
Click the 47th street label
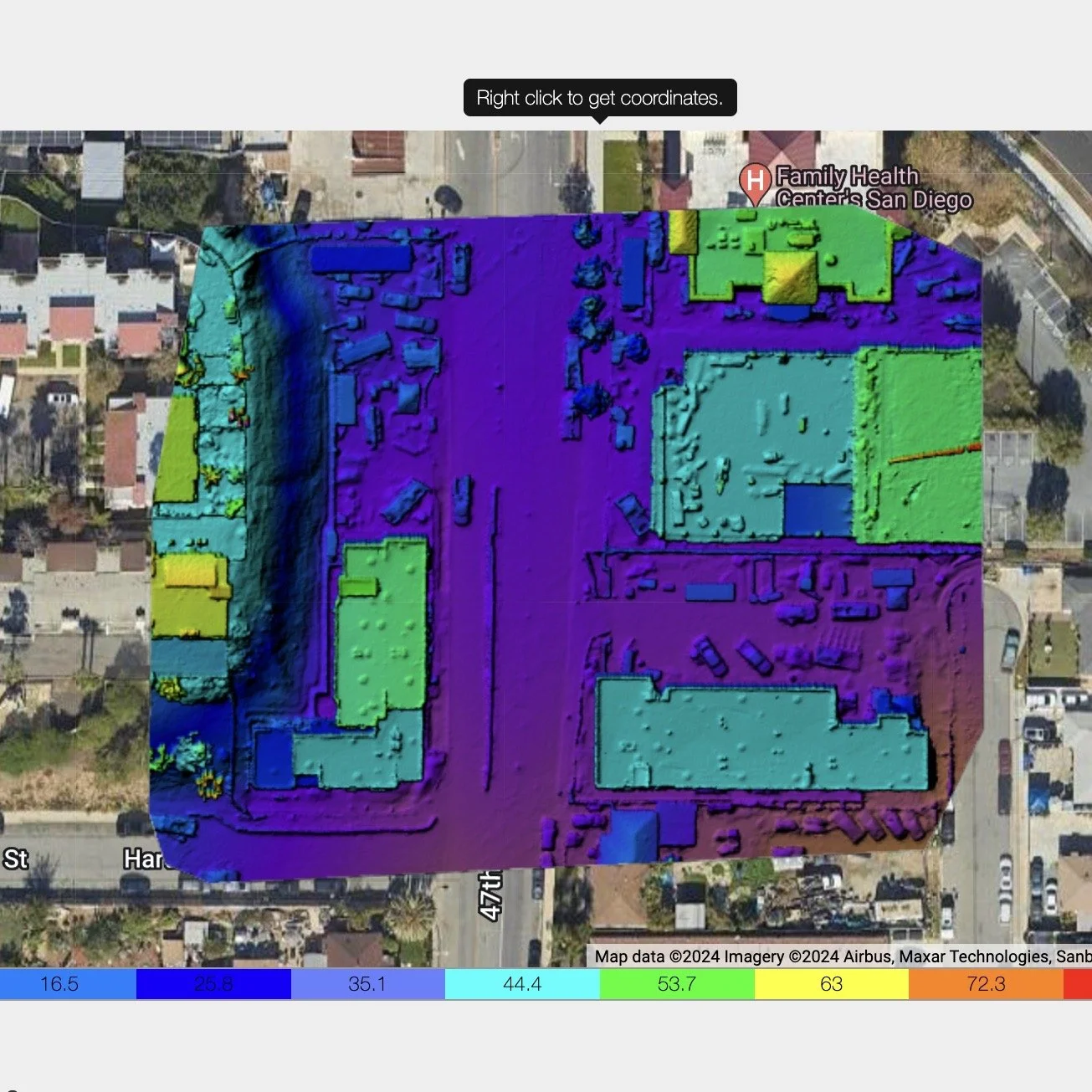tap(491, 895)
